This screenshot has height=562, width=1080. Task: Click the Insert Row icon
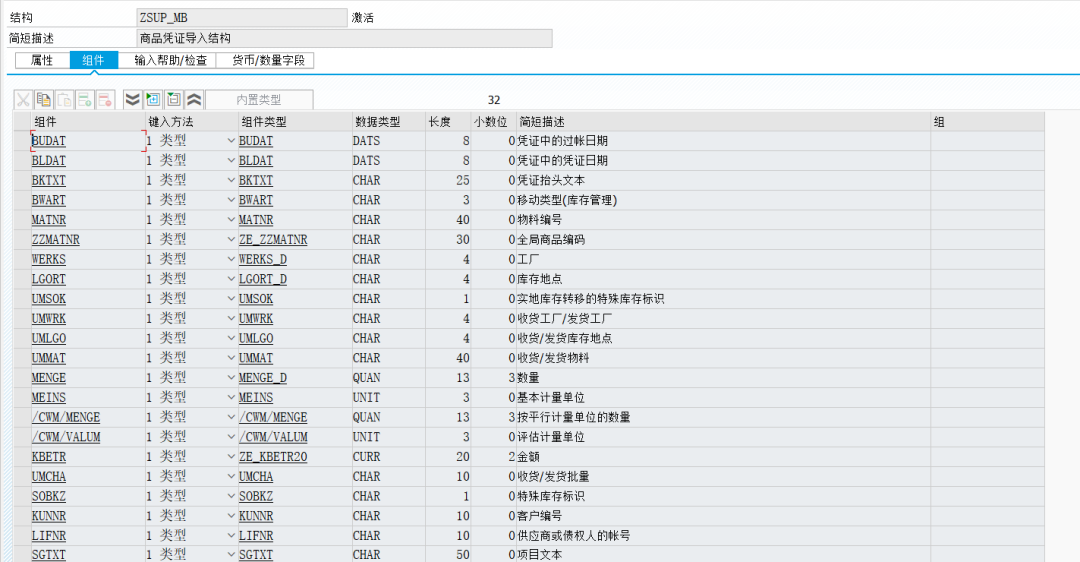pyautogui.click(x=85, y=100)
